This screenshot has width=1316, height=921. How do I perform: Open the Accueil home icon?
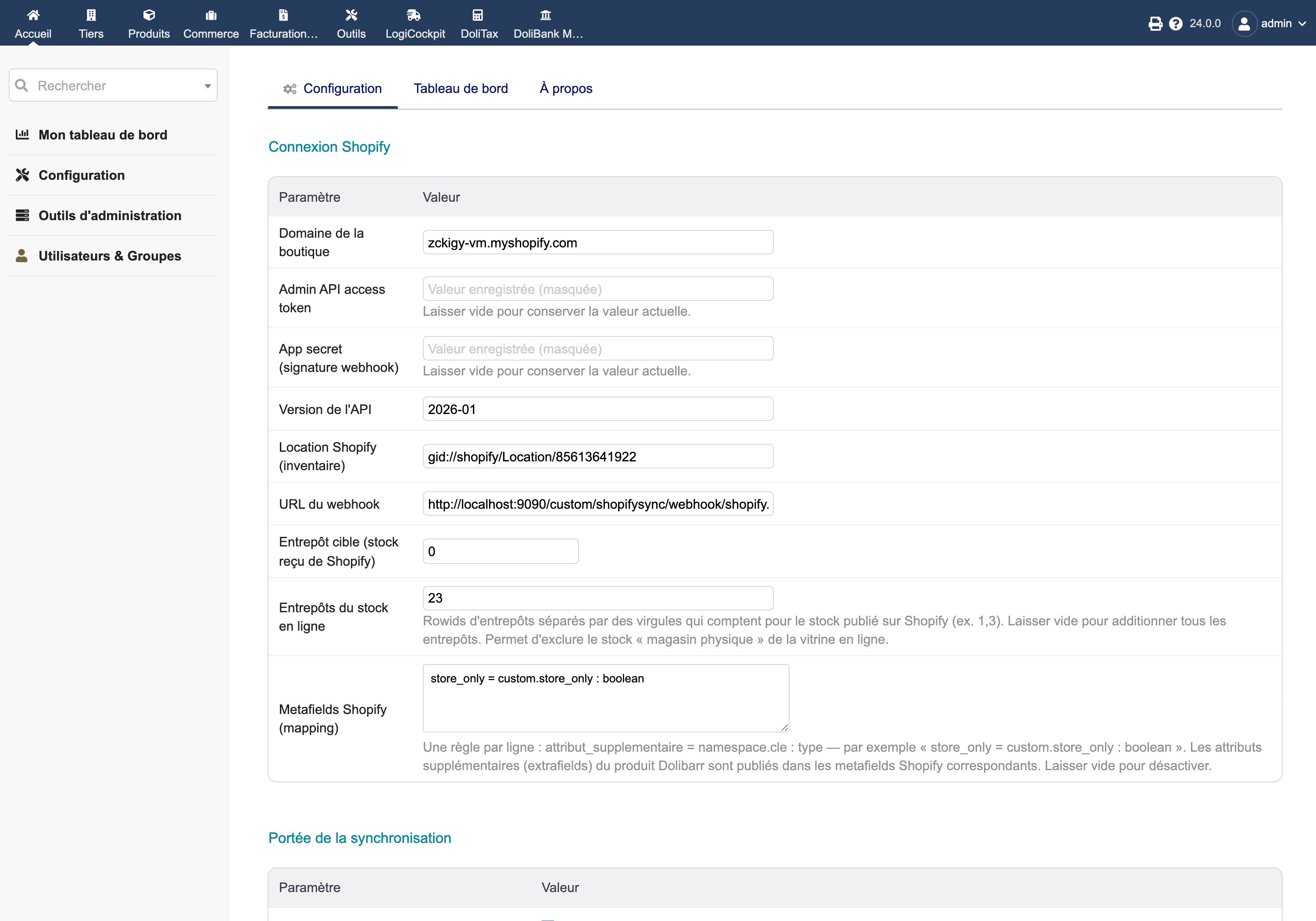pyautogui.click(x=33, y=15)
